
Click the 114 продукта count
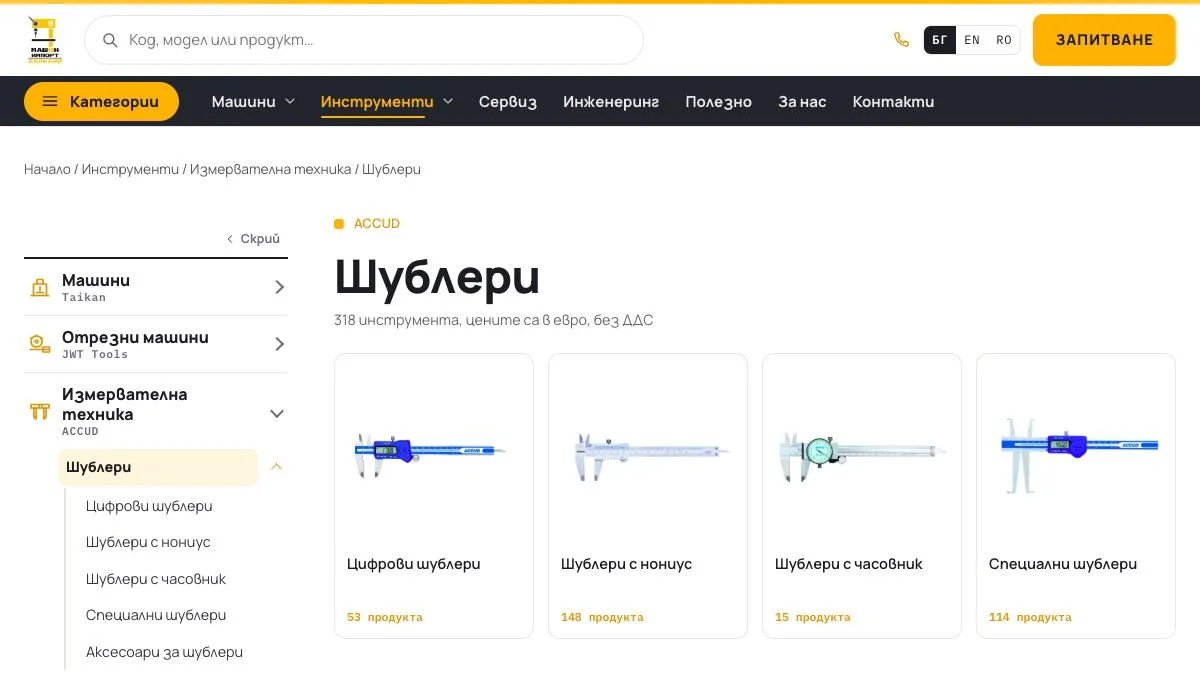click(x=1030, y=617)
